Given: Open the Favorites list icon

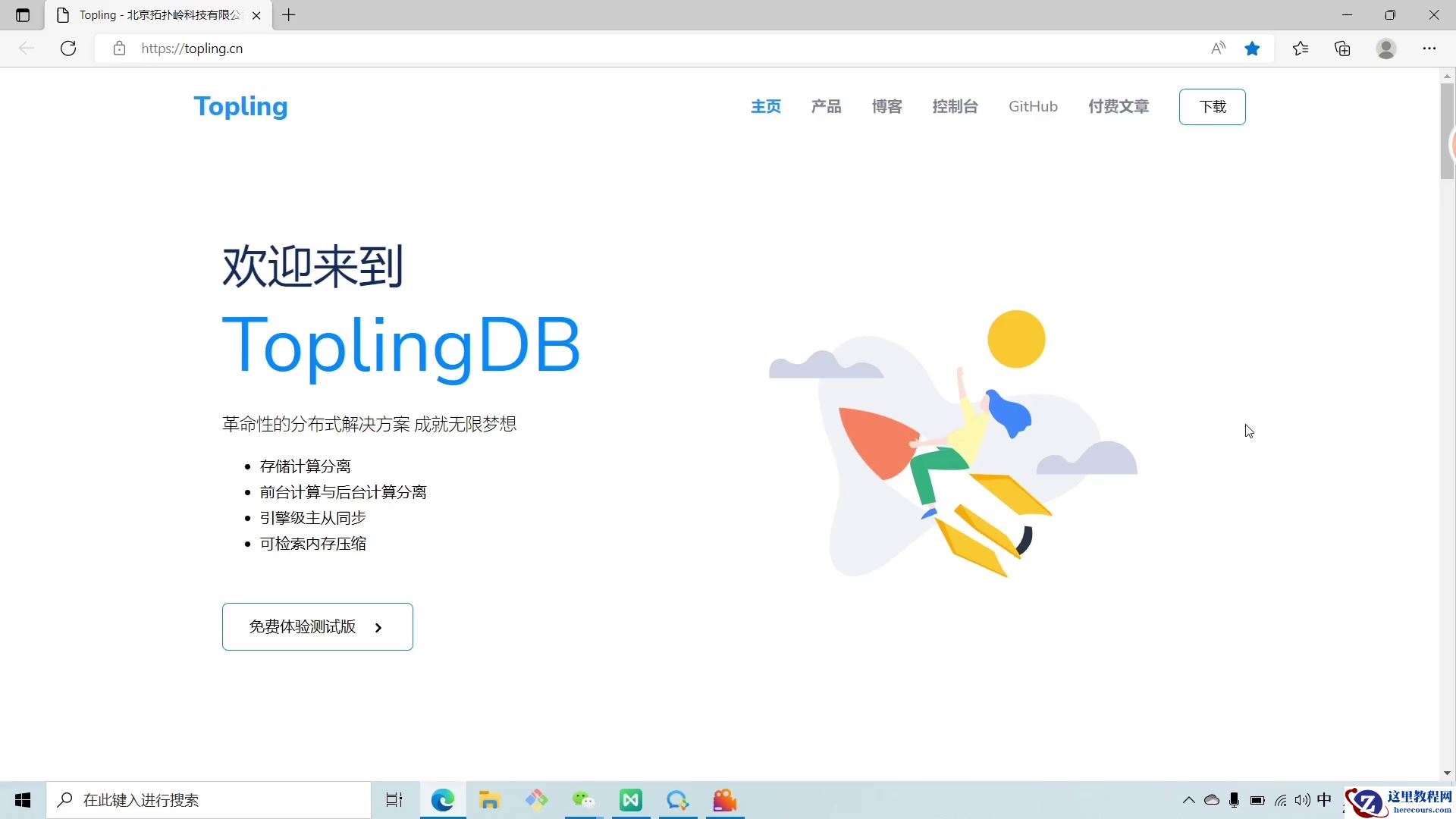Looking at the screenshot, I should click(1301, 49).
